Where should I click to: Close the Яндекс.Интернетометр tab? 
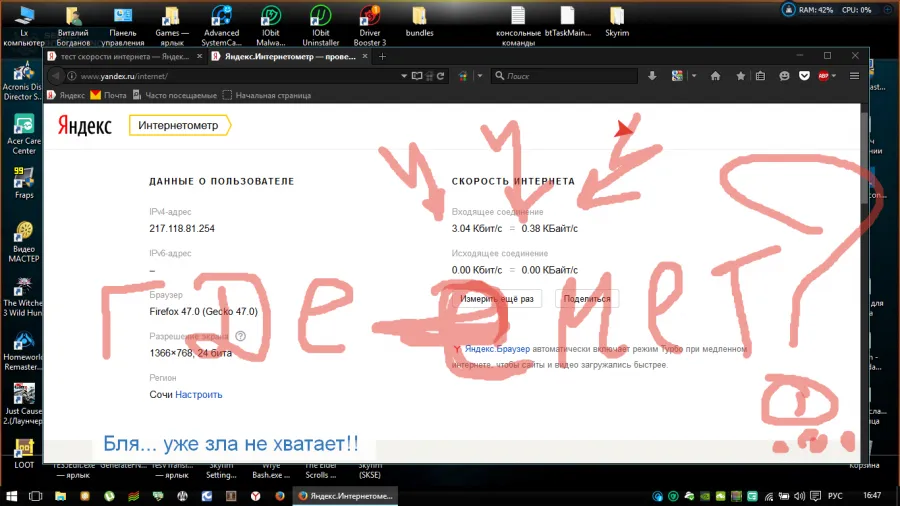tap(364, 56)
